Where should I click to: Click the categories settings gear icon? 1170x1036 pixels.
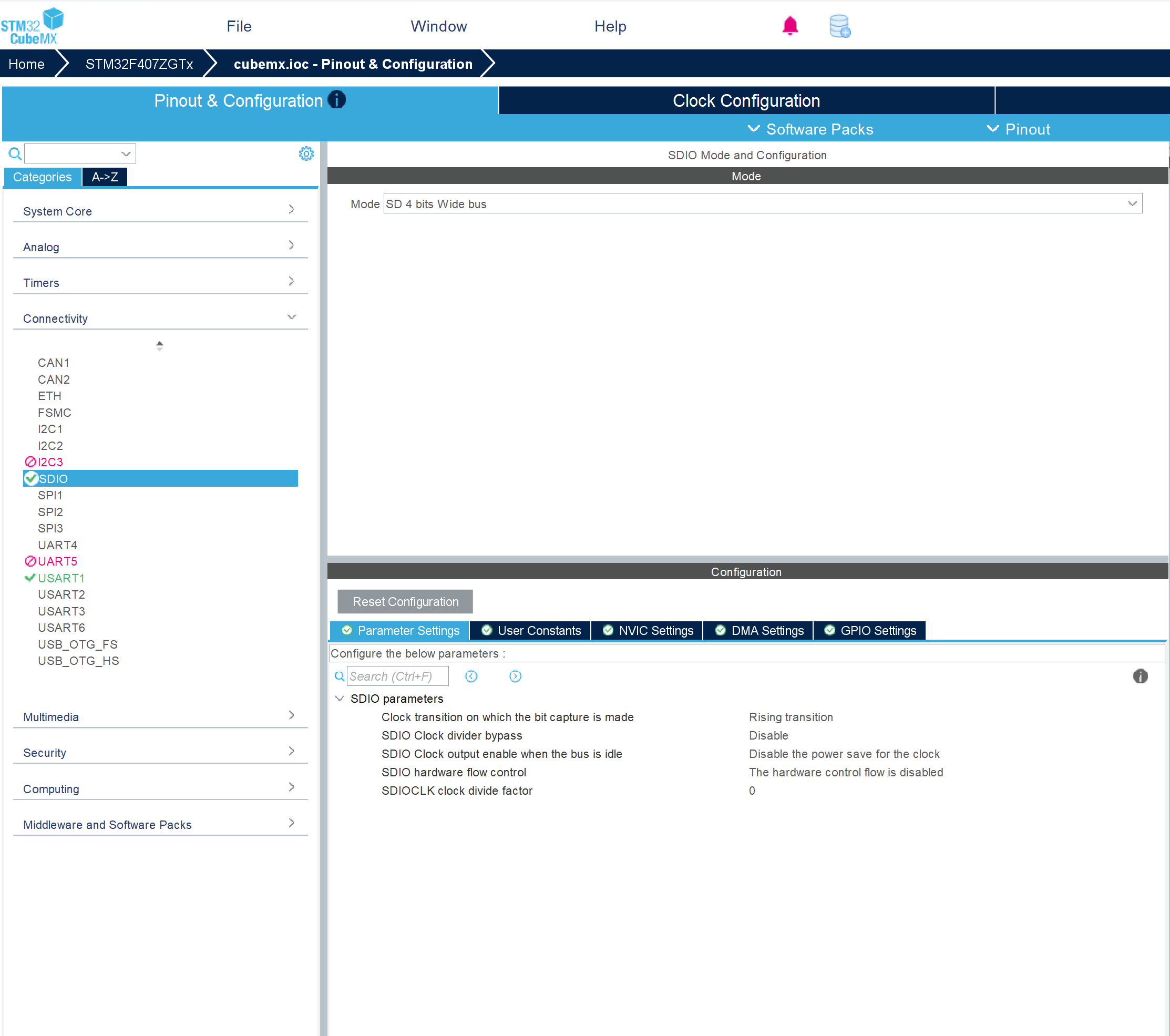(x=306, y=153)
